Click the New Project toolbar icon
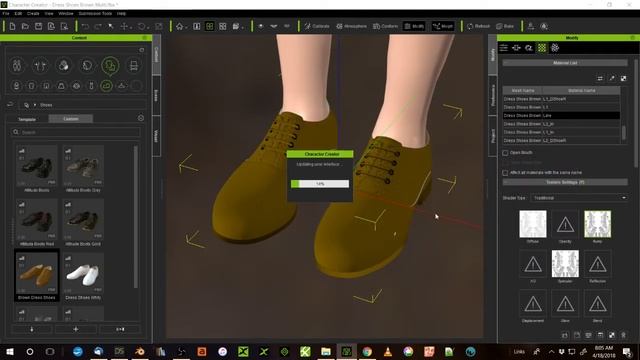The image size is (640, 360). [12, 27]
